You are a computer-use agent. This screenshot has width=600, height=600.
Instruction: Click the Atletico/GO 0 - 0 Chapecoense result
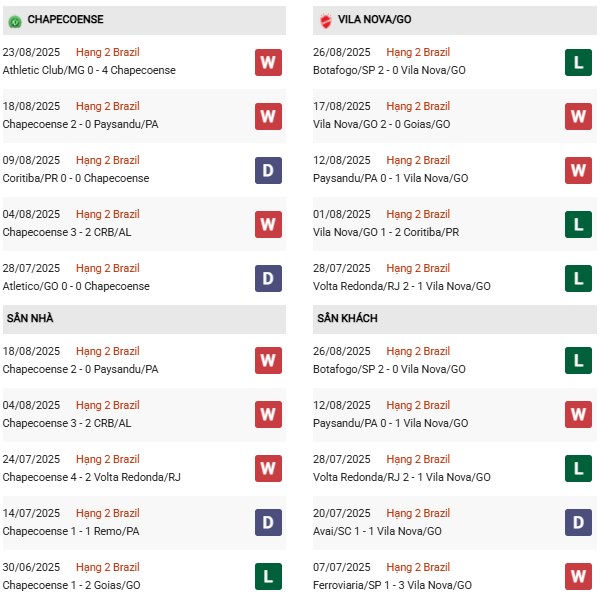click(x=76, y=286)
